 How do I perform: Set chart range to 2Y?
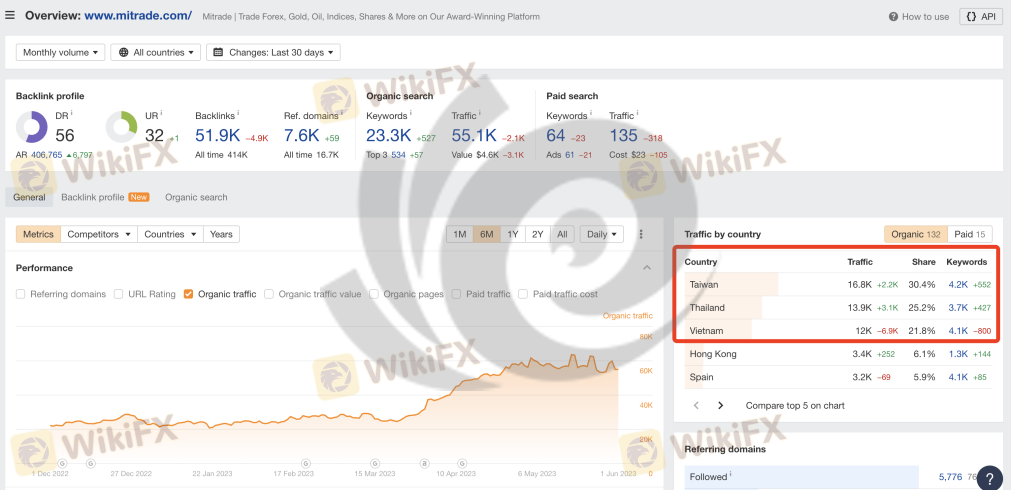(538, 234)
